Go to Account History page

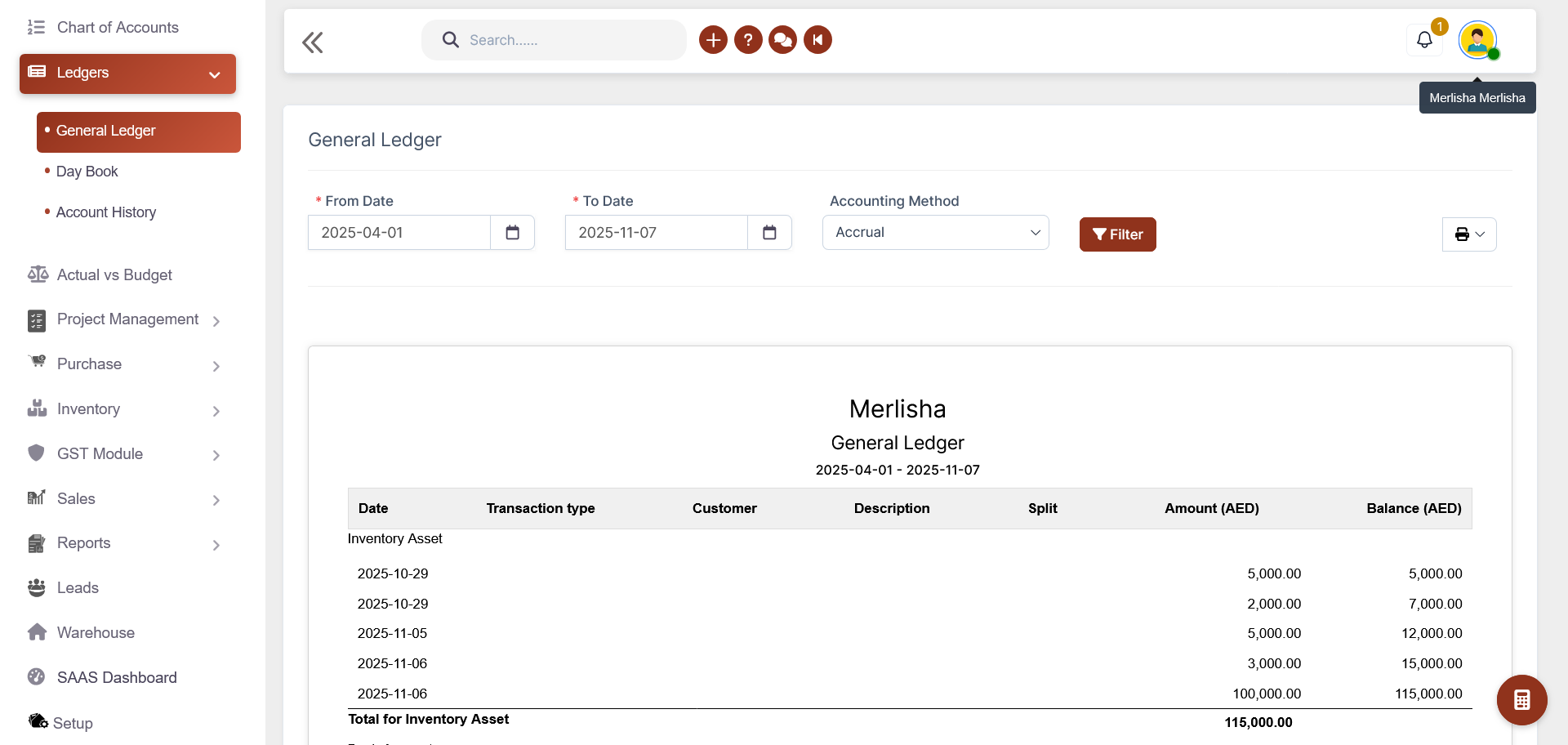pos(105,212)
